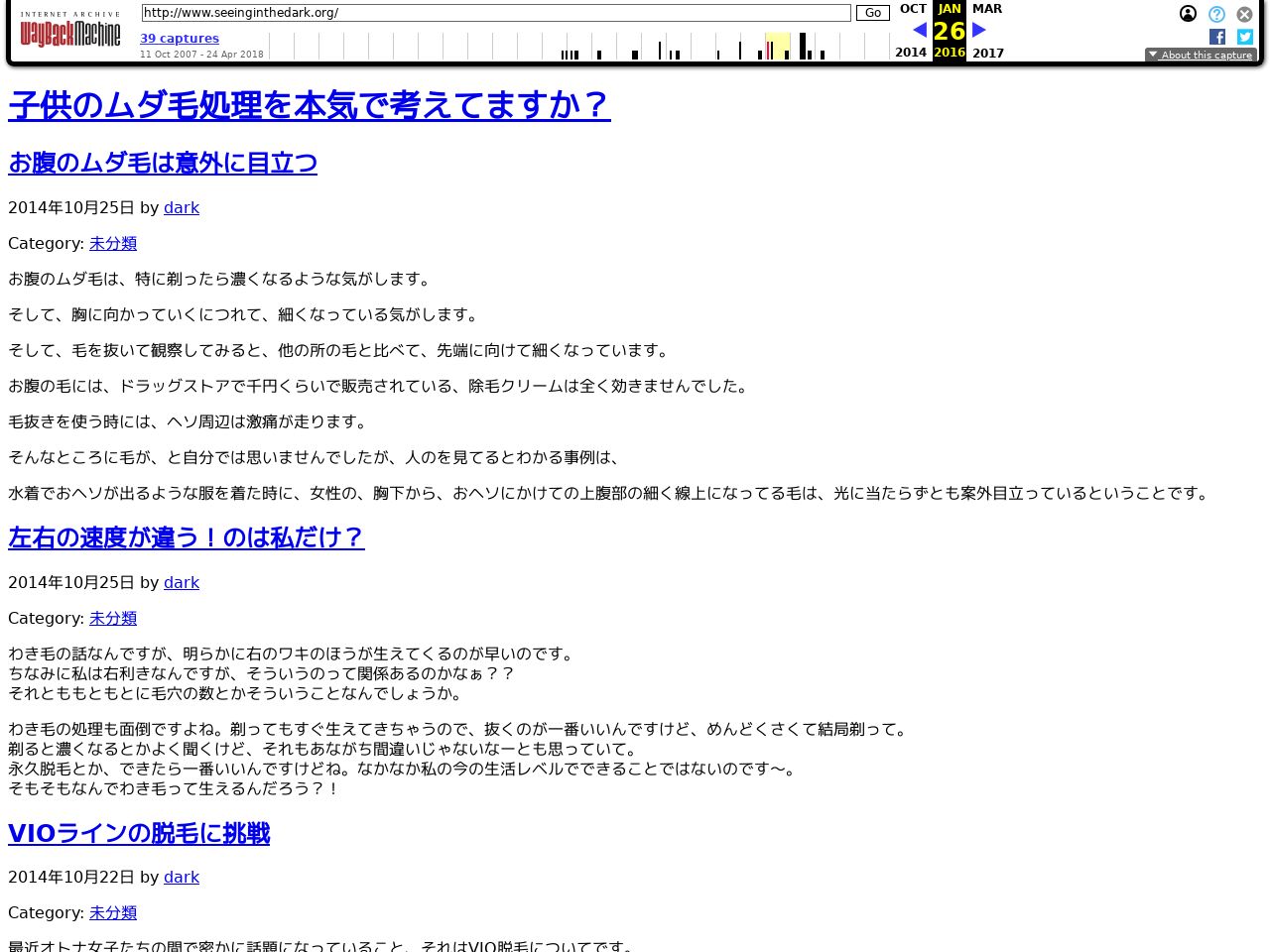This screenshot has width=1270, height=952.
Task: Go to the next capture arrow
Action: [978, 31]
